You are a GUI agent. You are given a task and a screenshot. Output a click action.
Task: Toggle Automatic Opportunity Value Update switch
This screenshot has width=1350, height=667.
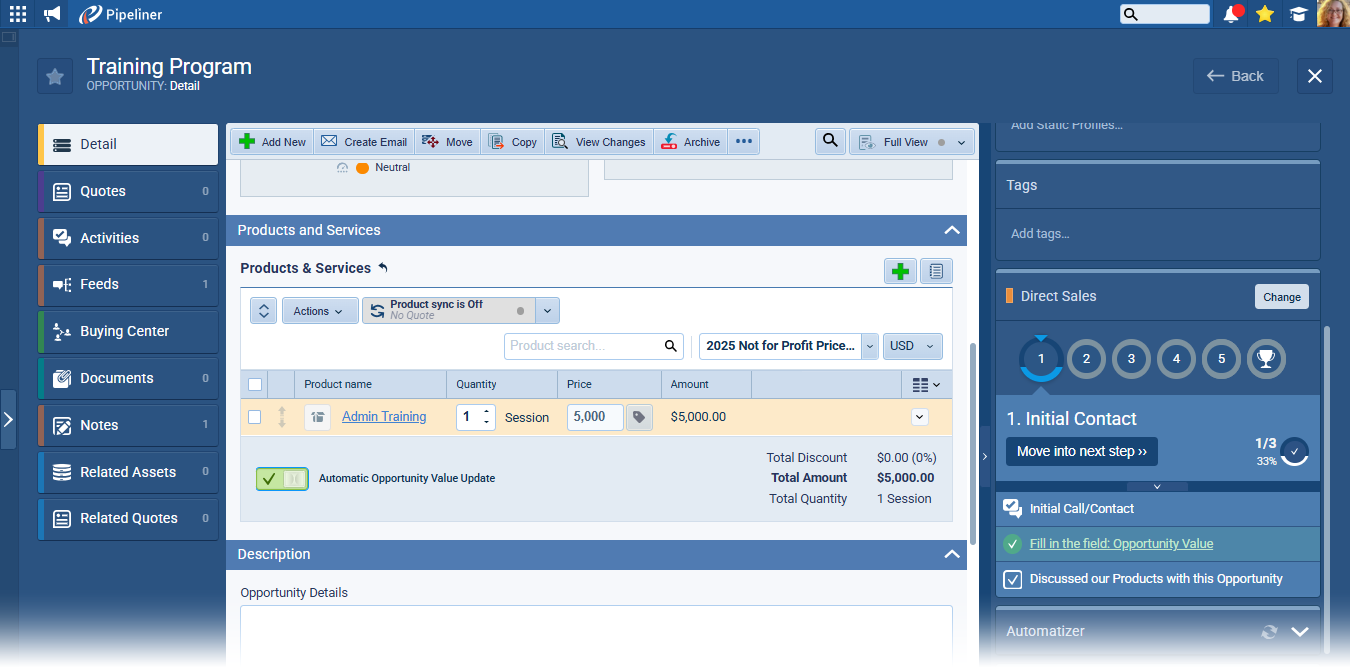pos(281,478)
